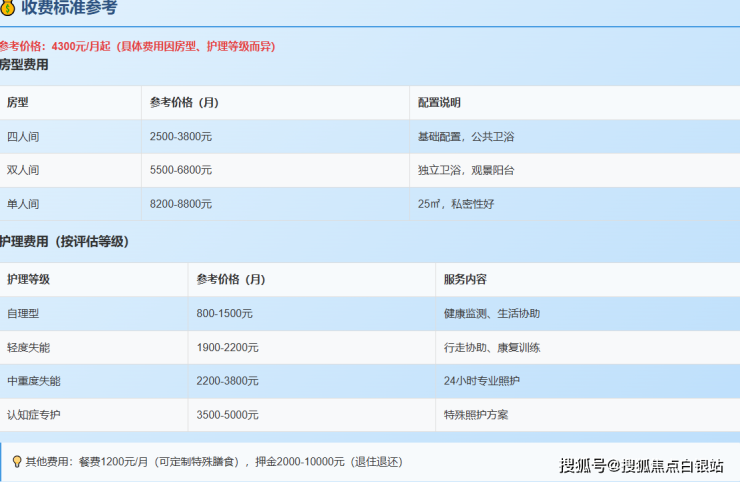Click the 收费标准参考 heading text

pyautogui.click(x=69, y=9)
